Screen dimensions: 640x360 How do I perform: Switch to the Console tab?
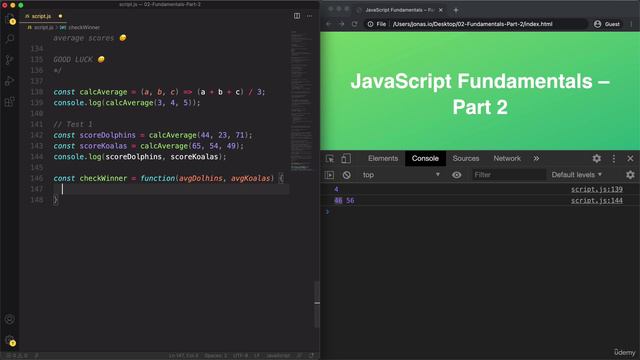coord(425,158)
